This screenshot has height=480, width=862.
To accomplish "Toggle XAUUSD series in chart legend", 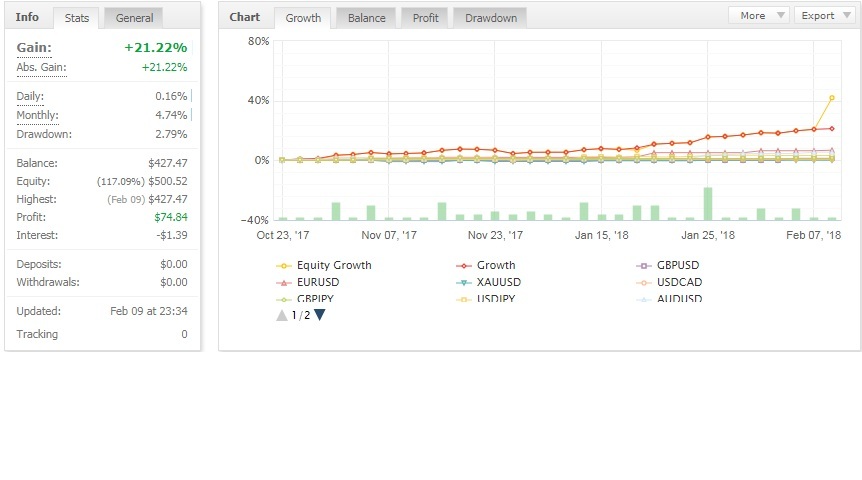I will [x=489, y=282].
